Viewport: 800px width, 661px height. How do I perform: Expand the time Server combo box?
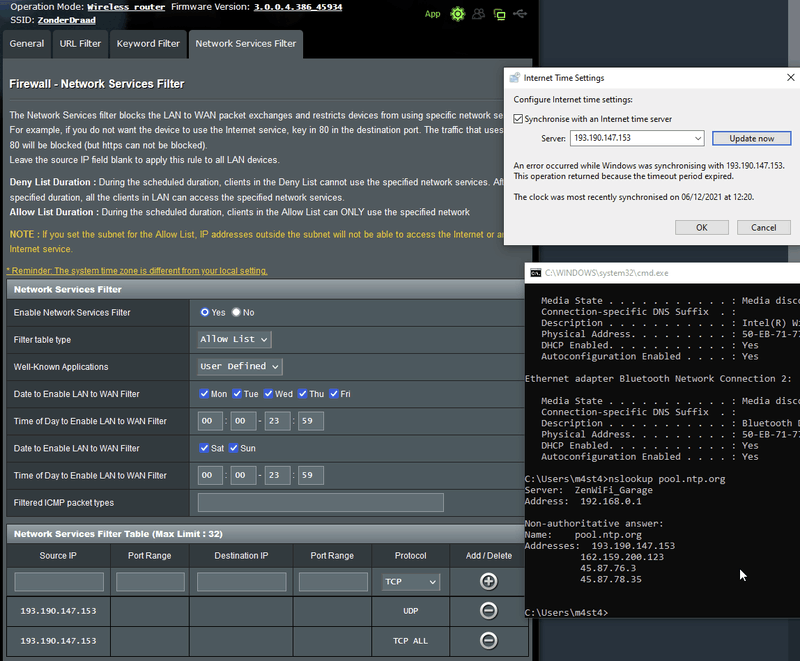tap(698, 138)
